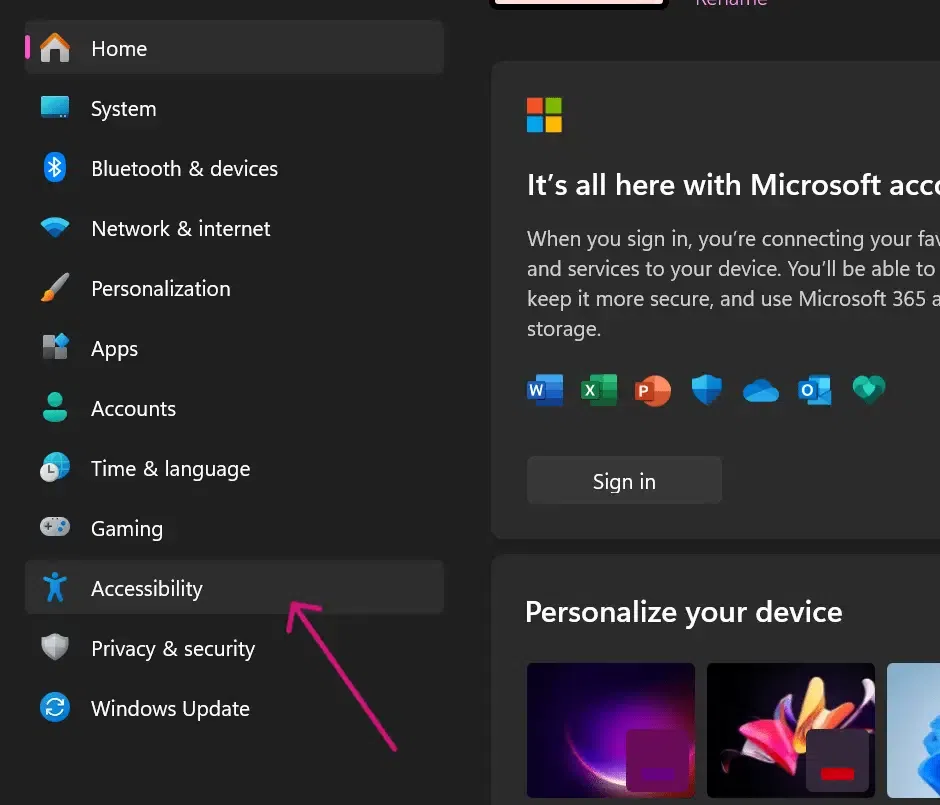Viewport: 940px width, 805px height.
Task: Open Gaming settings via its icon
Action: click(55, 528)
